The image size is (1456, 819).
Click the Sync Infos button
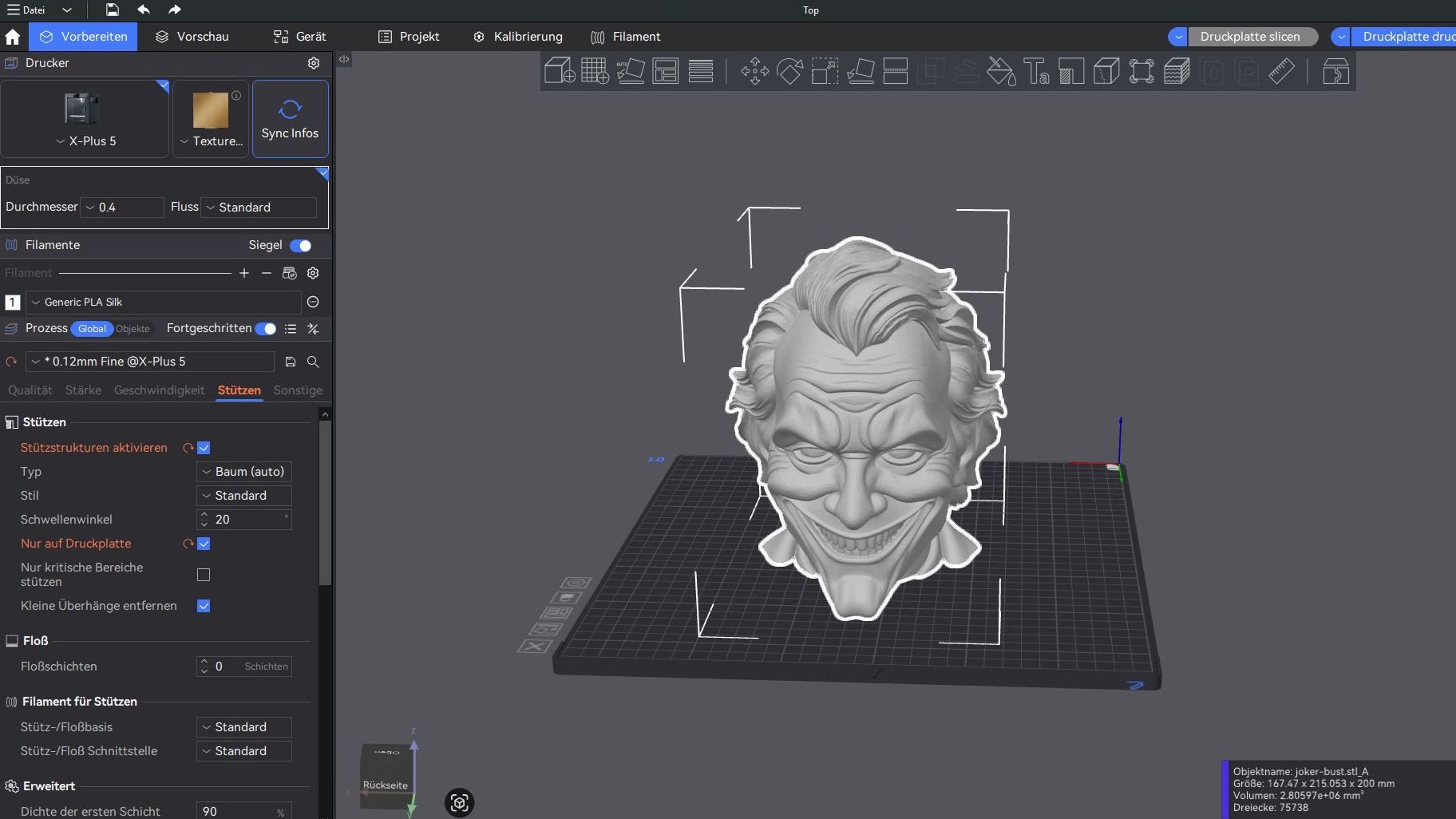(290, 118)
